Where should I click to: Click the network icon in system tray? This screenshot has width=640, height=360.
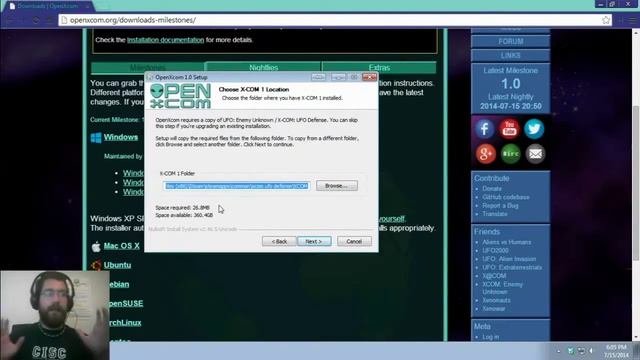pos(581,351)
